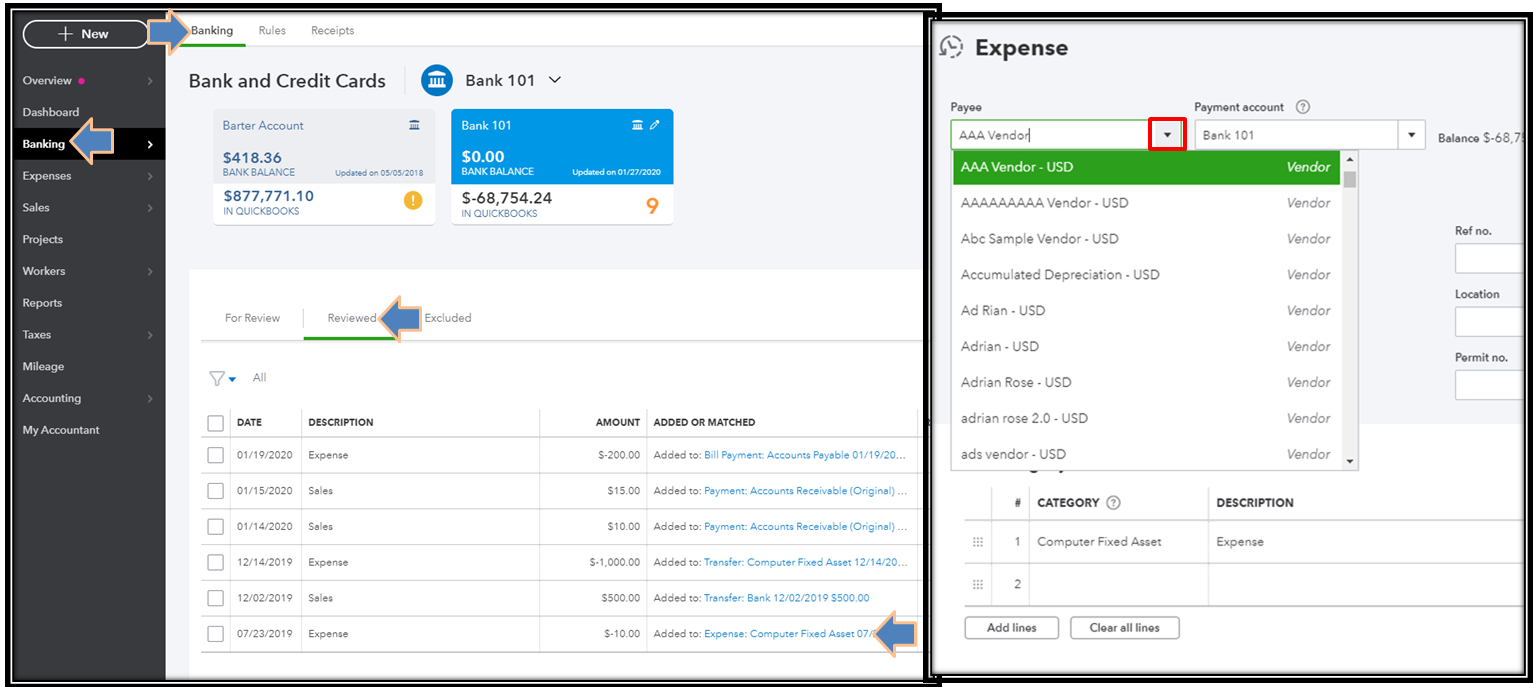
Task: Open the Payee dropdown arrow
Action: (x=1167, y=135)
